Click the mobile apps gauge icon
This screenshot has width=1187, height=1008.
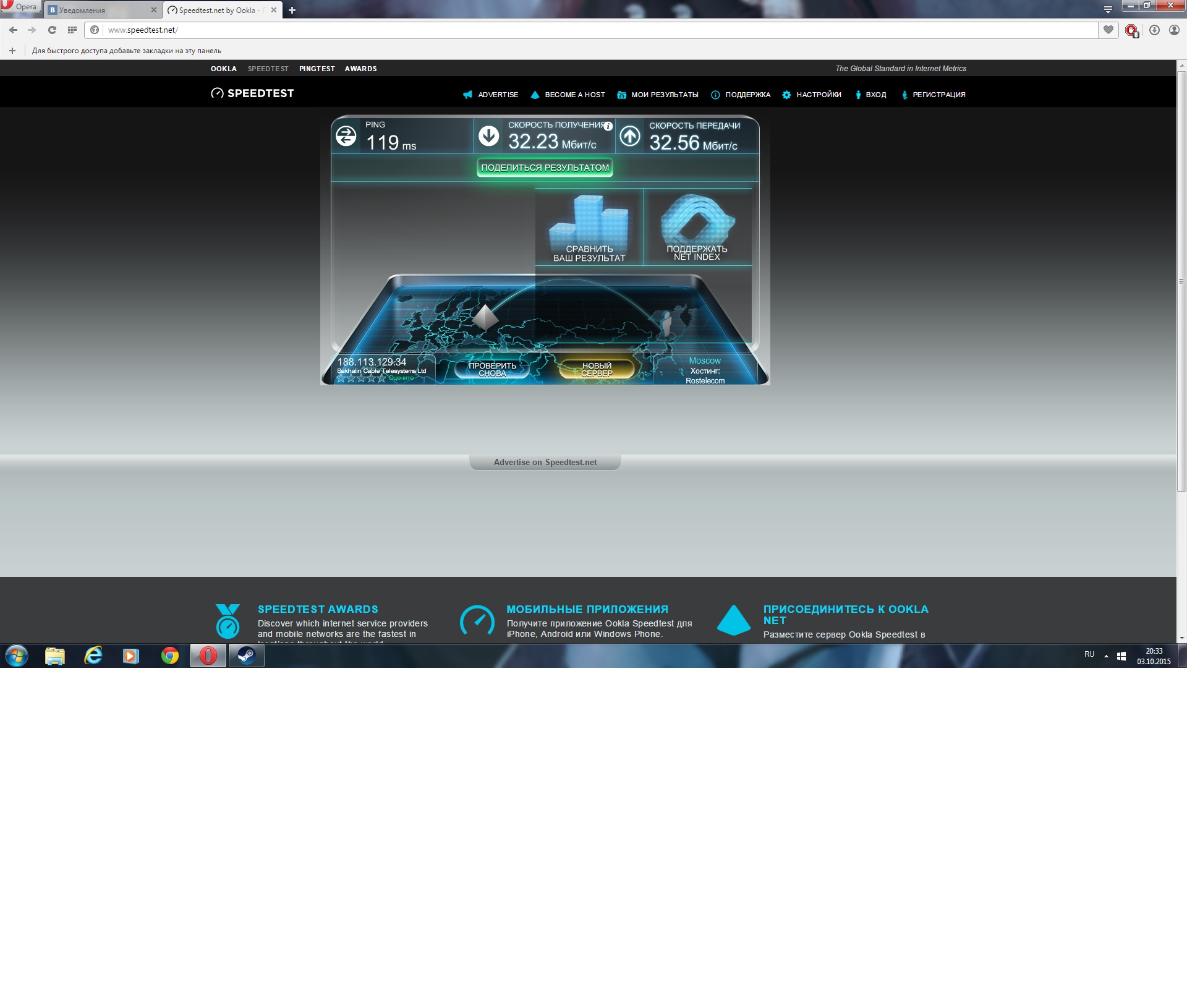pos(477,620)
